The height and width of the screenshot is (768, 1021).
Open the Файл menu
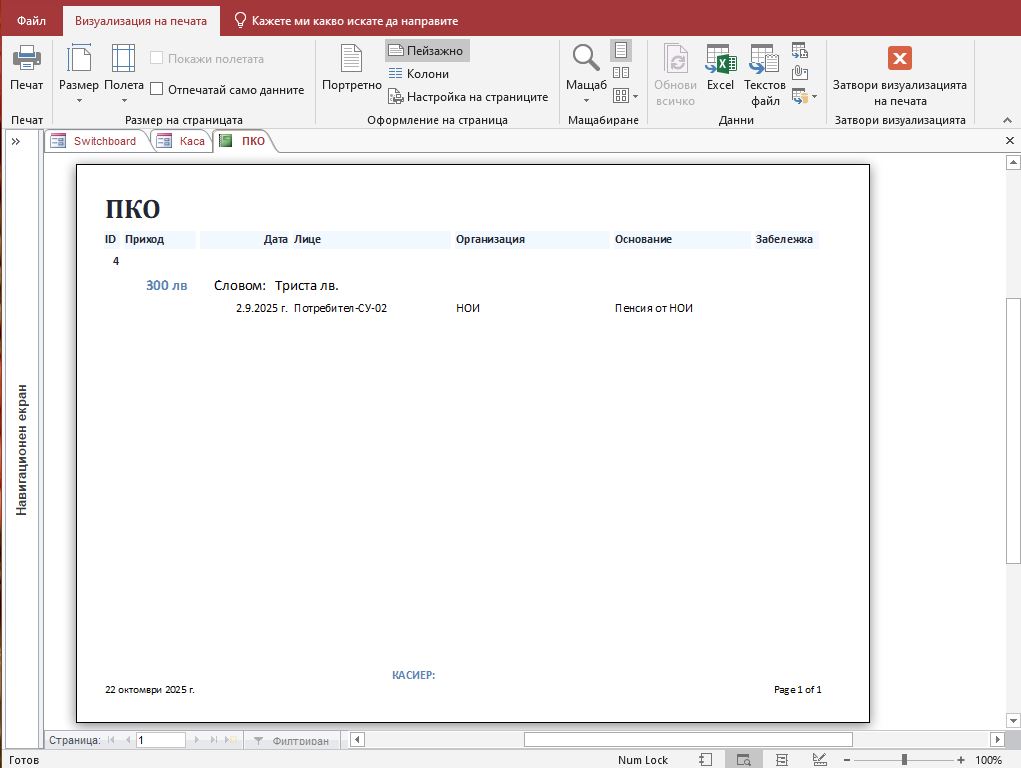pyautogui.click(x=31, y=20)
